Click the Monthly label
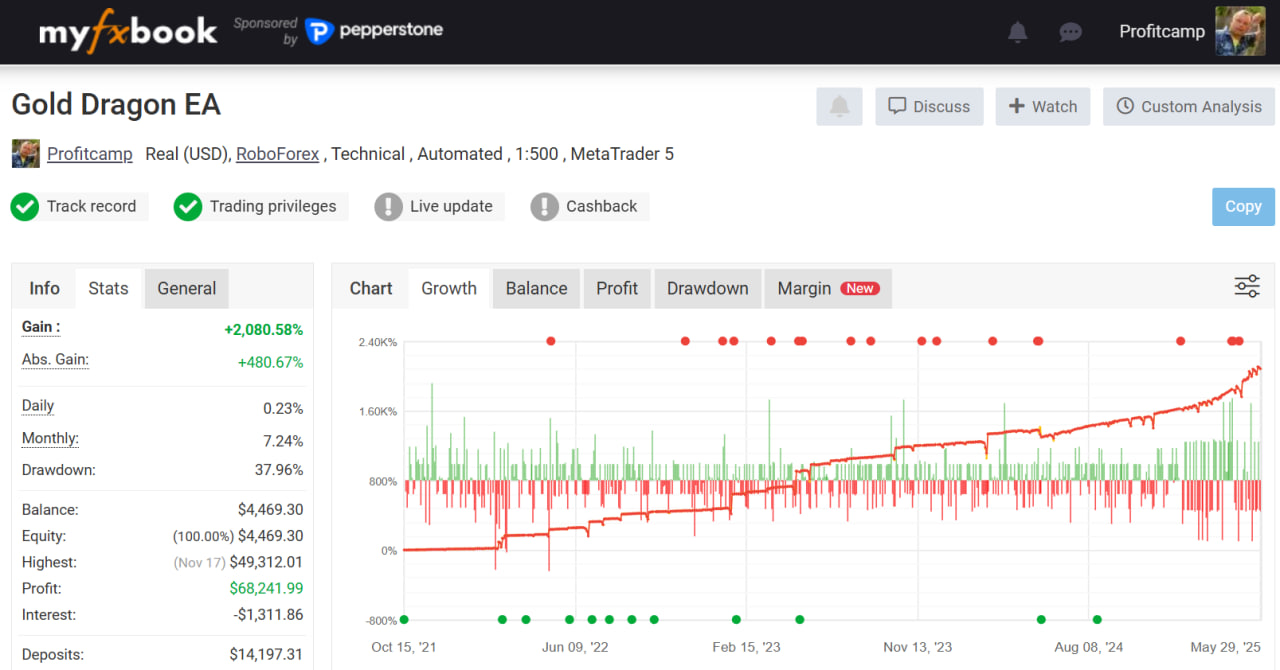Image resolution: width=1280 pixels, height=670 pixels. click(50, 438)
